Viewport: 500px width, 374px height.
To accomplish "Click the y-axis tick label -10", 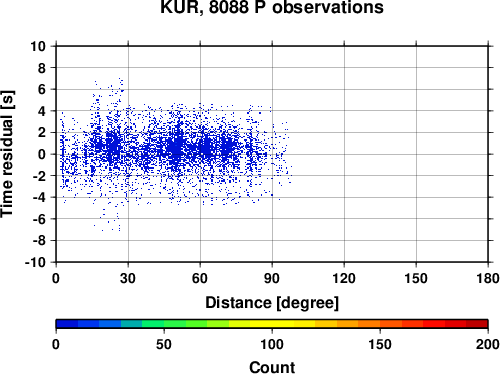I will point(35,262).
